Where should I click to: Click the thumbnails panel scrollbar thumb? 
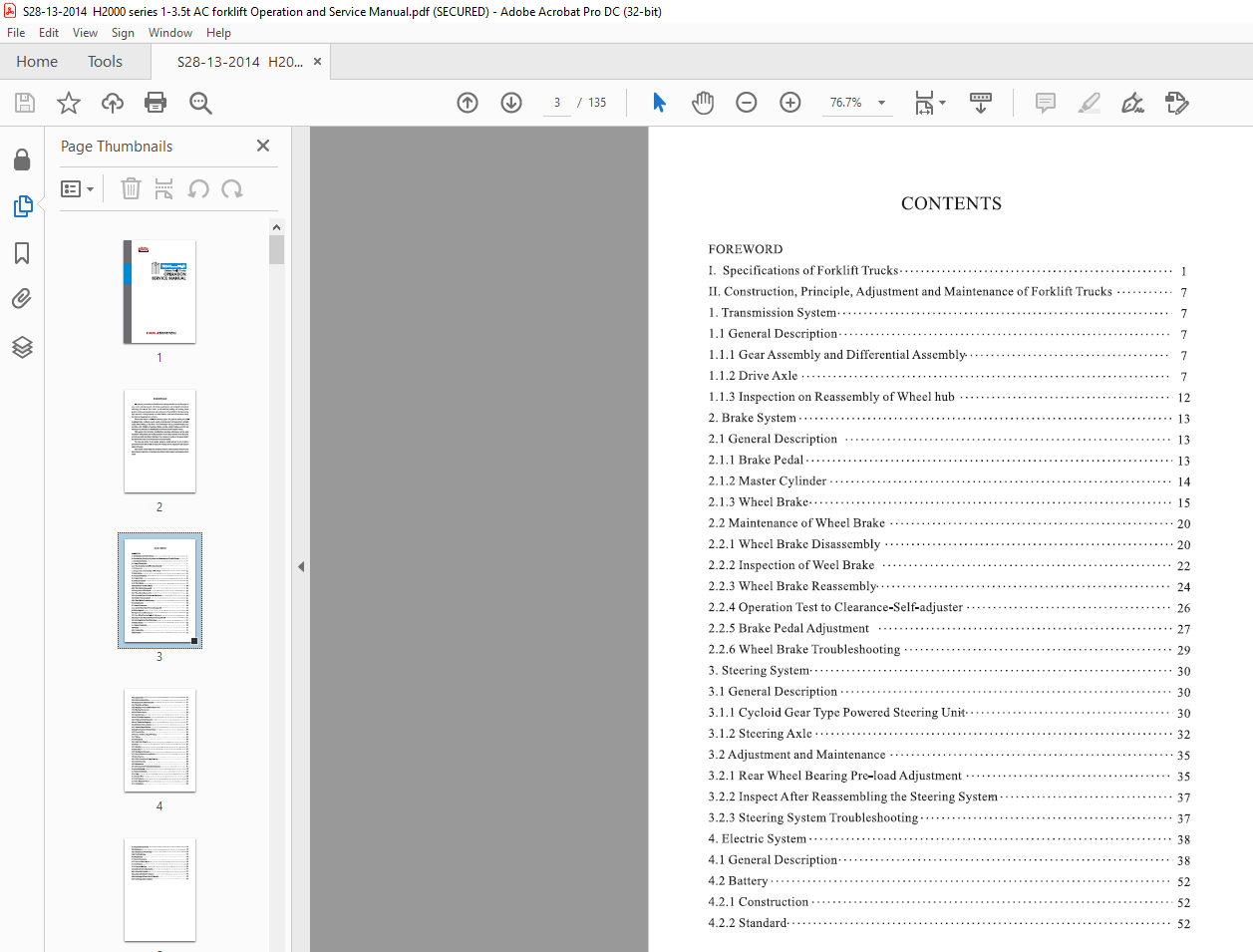pos(276,250)
